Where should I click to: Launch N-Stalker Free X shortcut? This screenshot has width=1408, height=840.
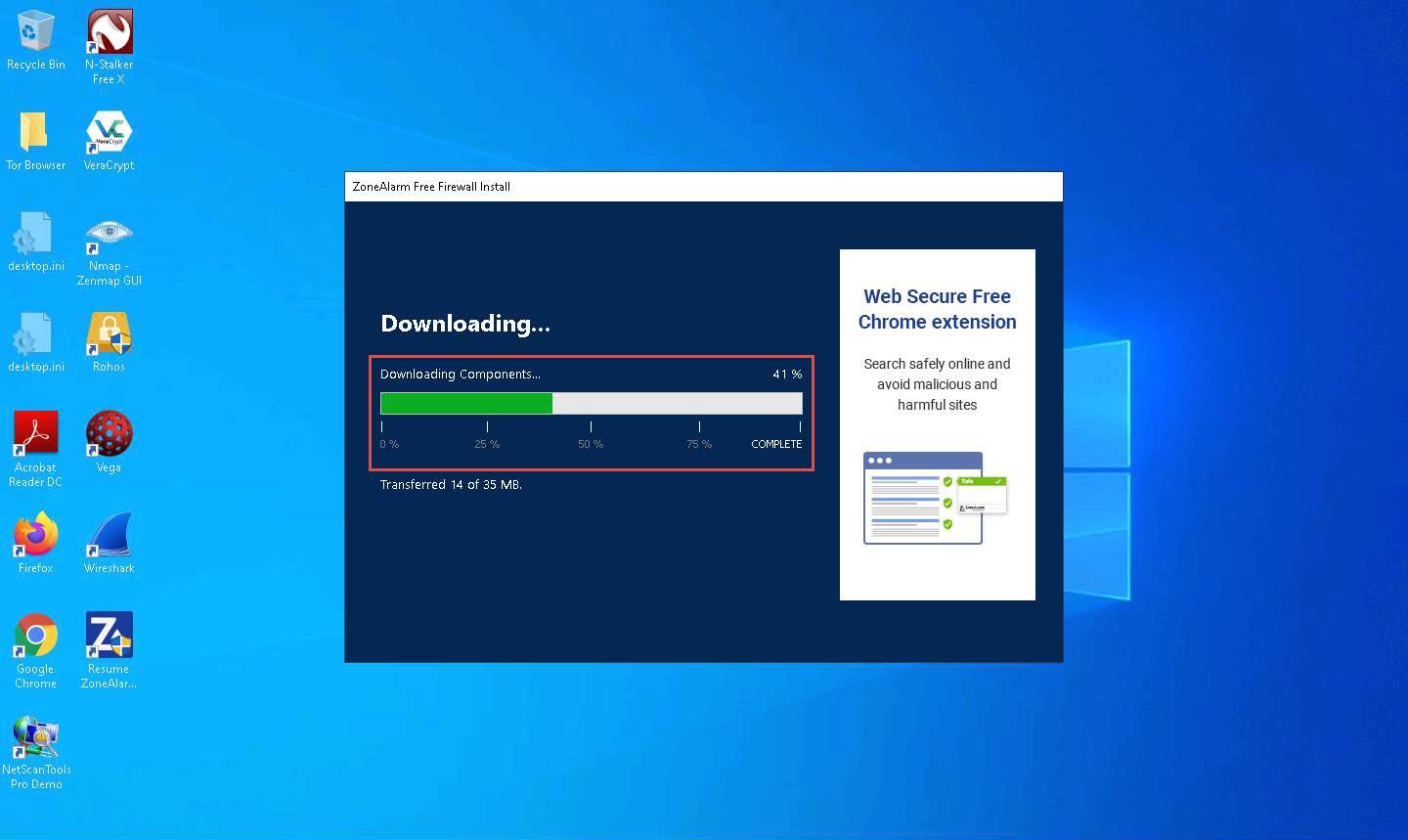click(110, 47)
